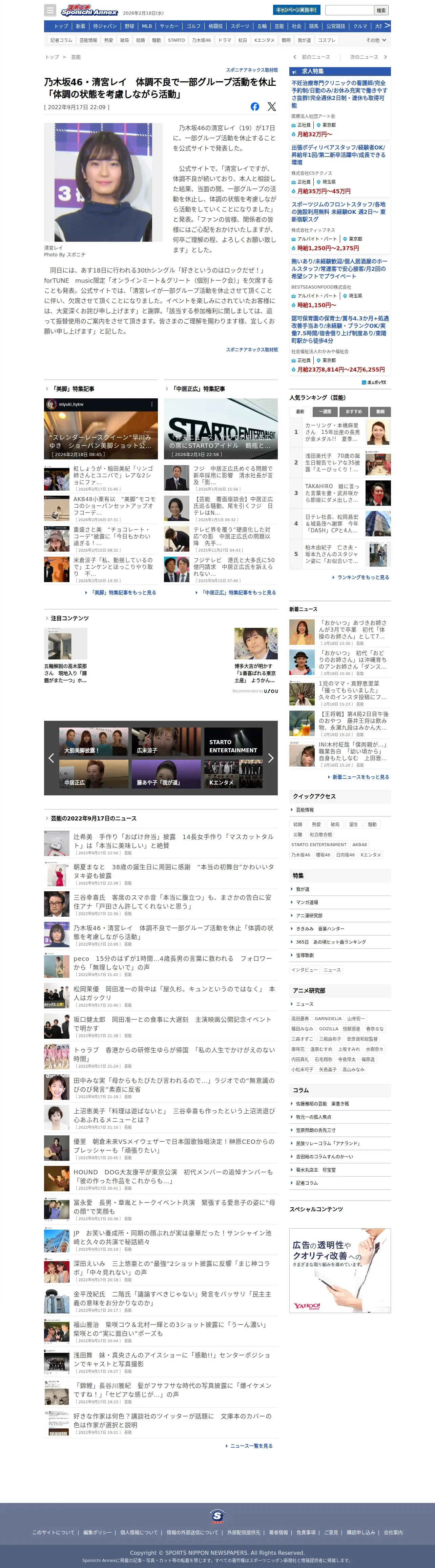Click the Sponichi Annex logo
This screenshot has width=435, height=1568.
(89, 11)
